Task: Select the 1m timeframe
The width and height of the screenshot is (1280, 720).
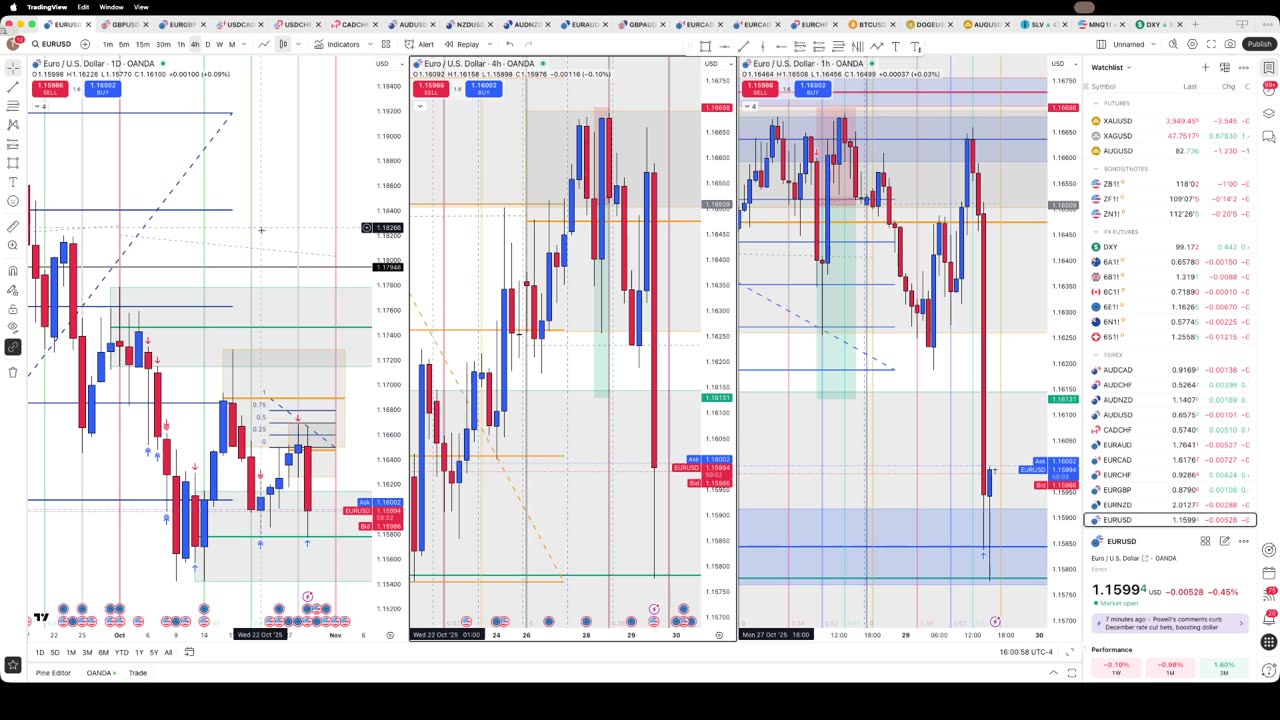Action: click(107, 44)
